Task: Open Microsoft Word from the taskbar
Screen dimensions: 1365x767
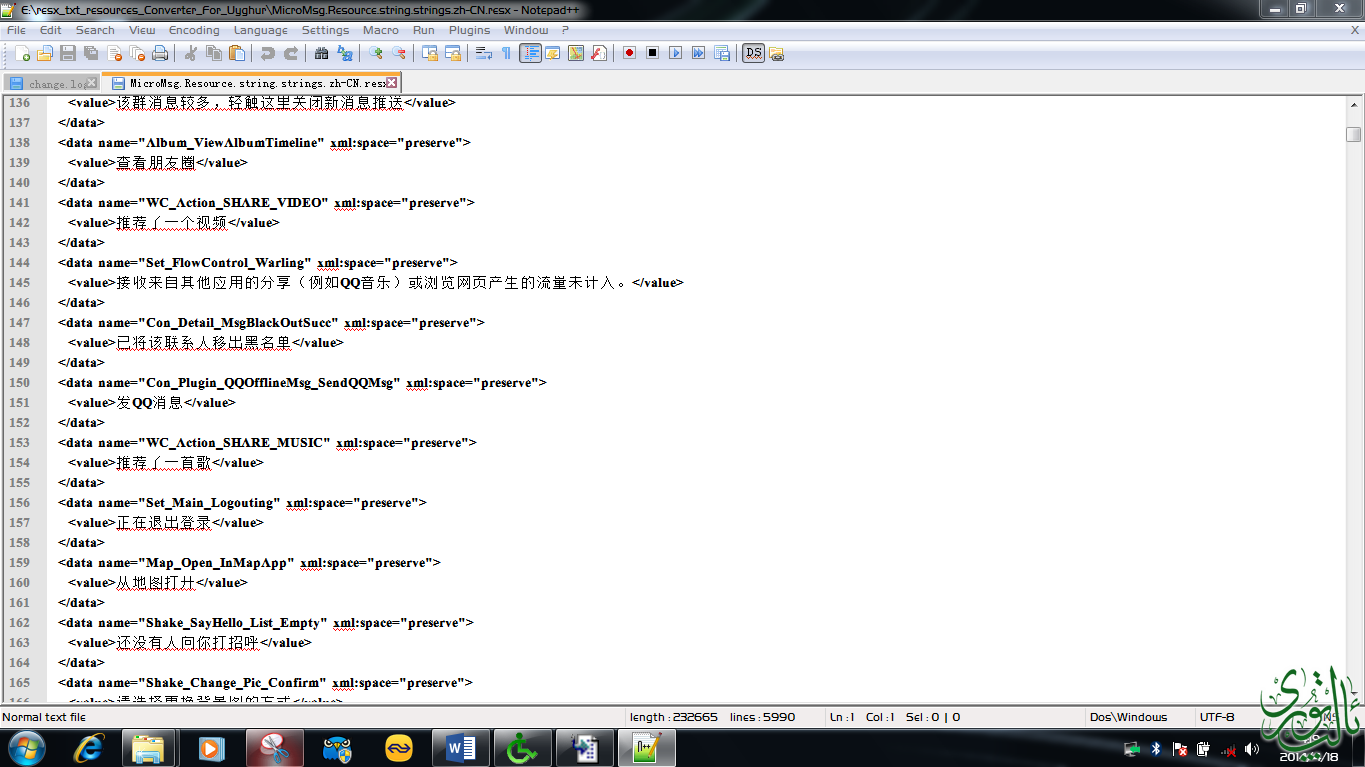Action: (461, 748)
